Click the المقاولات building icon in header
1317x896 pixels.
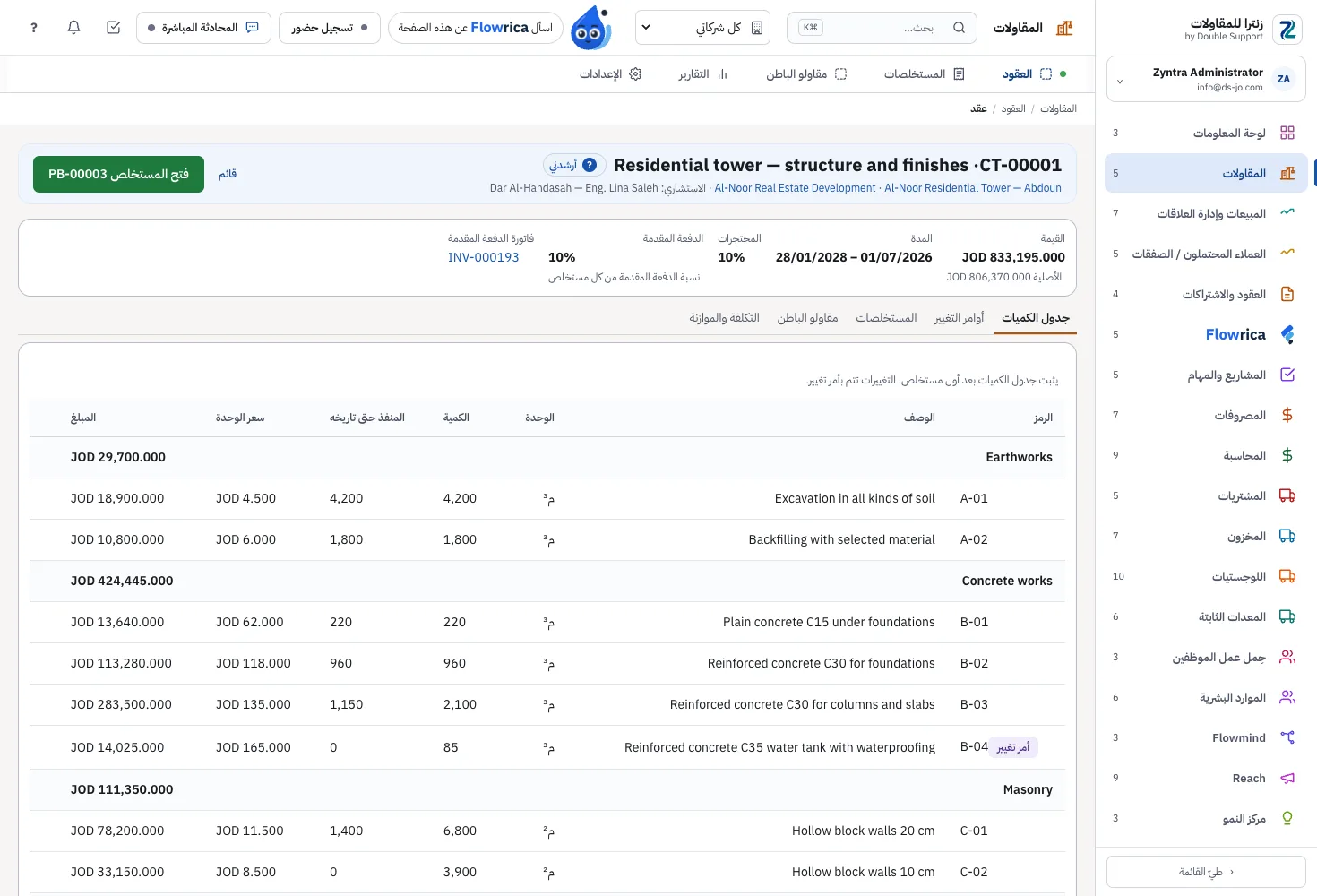[1064, 28]
